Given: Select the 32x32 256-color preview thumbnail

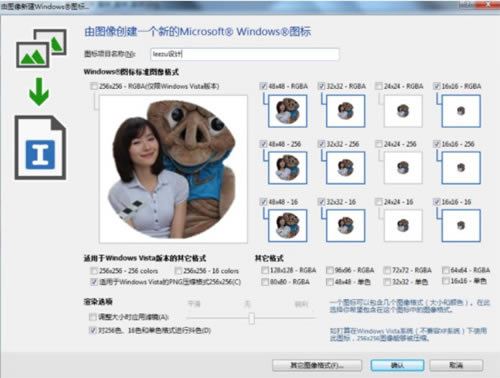Looking at the screenshot, I should (346, 168).
